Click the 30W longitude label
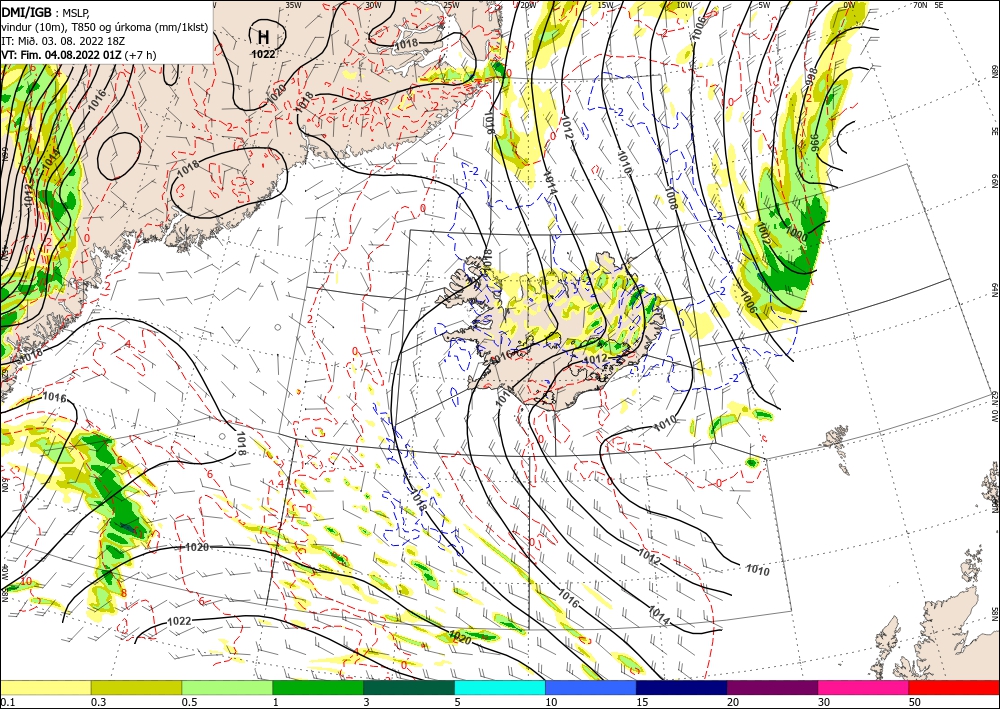Screen dimensions: 1000x709 pyautogui.click(x=373, y=4)
